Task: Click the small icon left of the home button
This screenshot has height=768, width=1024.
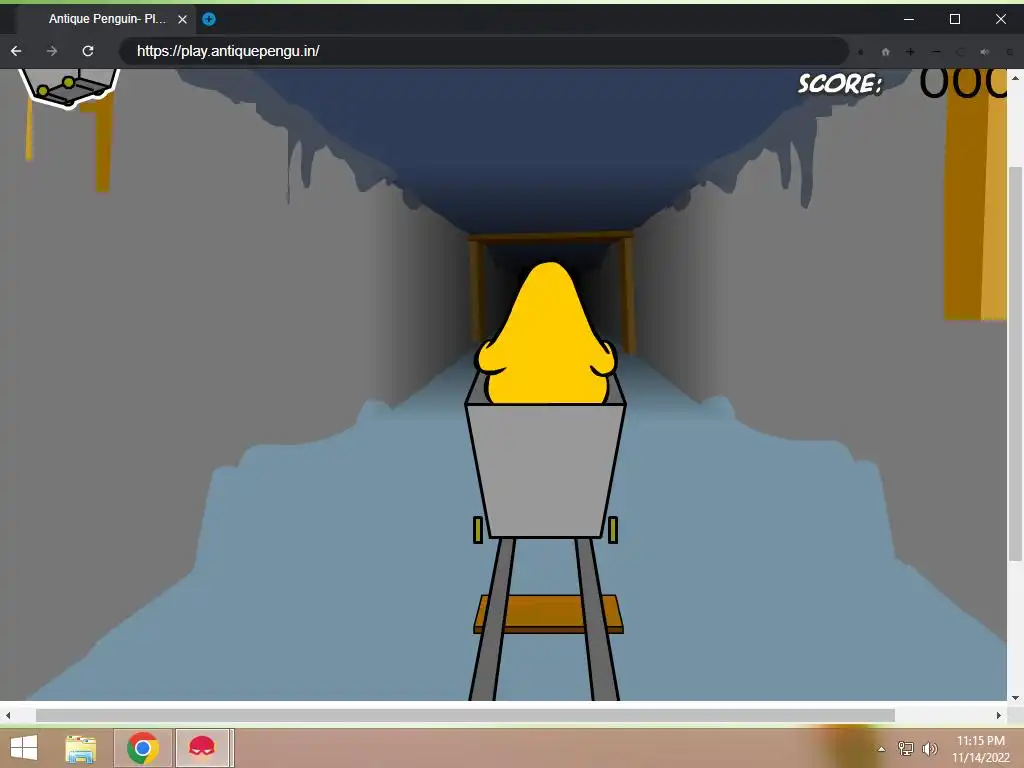Action: (861, 52)
